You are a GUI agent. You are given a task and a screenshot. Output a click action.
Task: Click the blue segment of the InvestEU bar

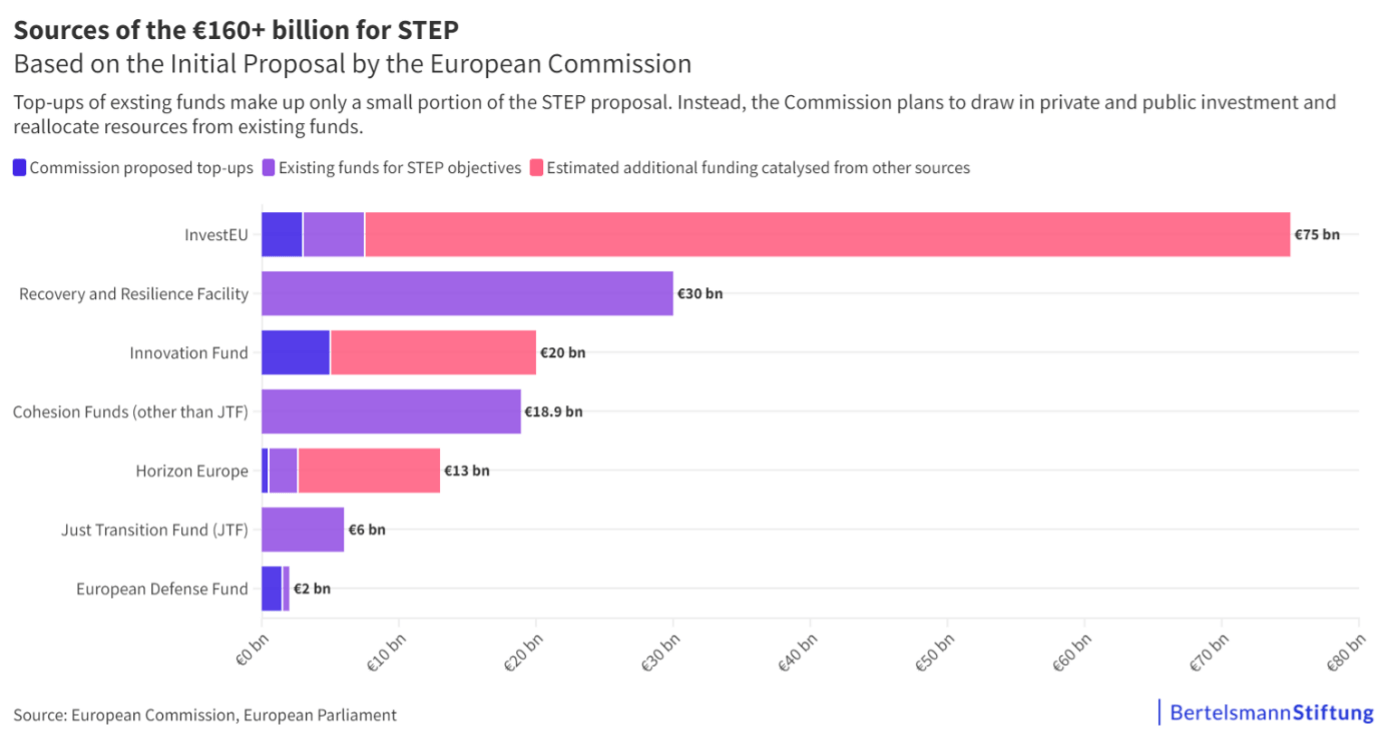point(282,235)
